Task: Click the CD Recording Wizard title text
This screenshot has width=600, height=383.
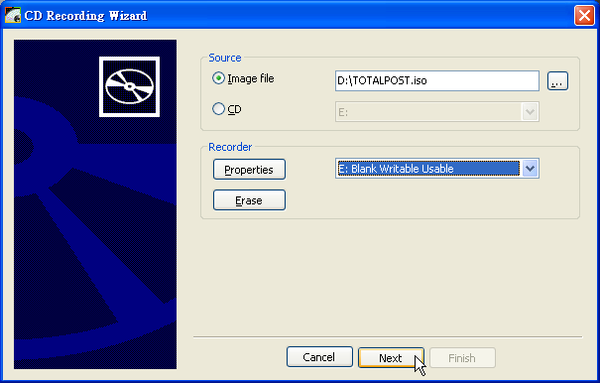Action: pos(86,16)
